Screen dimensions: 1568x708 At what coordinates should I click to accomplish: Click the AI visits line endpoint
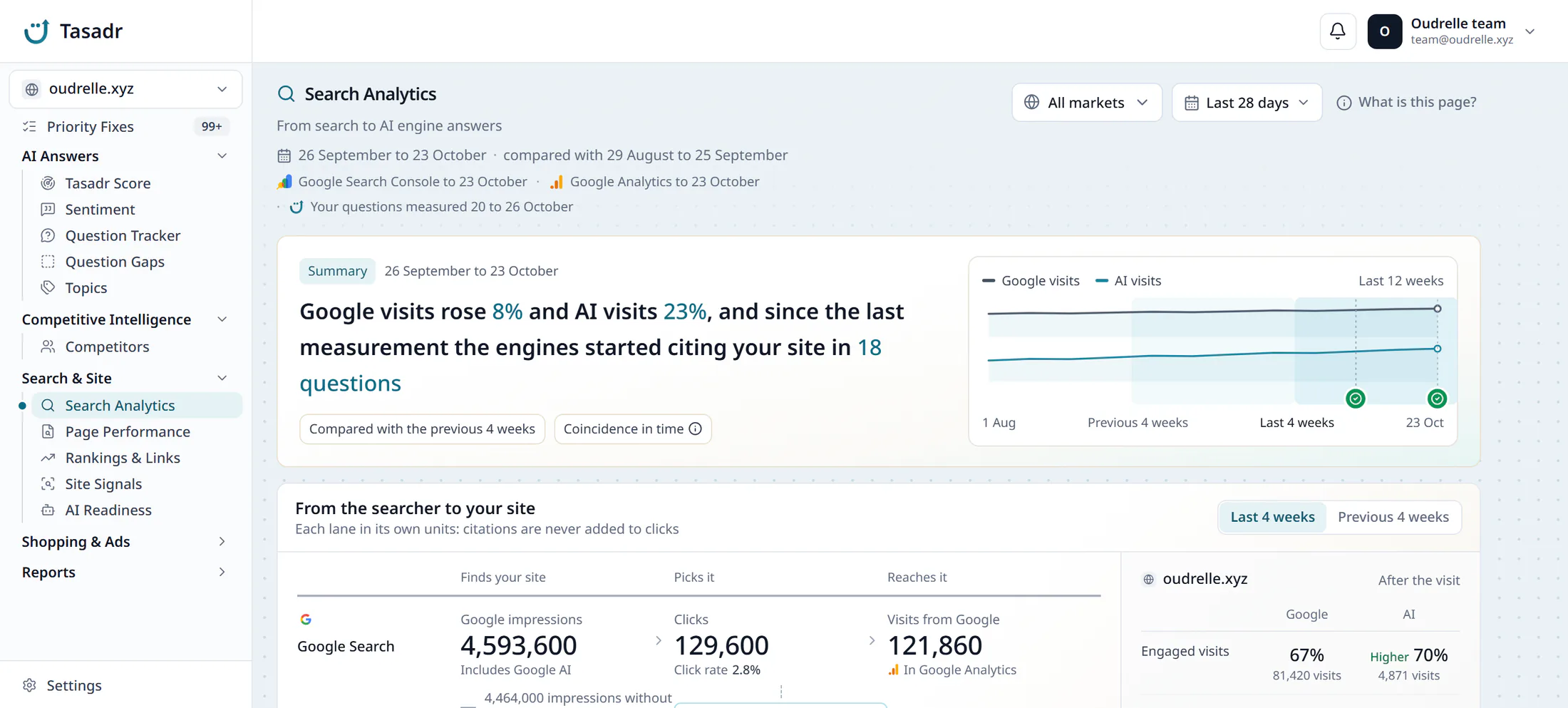1438,349
